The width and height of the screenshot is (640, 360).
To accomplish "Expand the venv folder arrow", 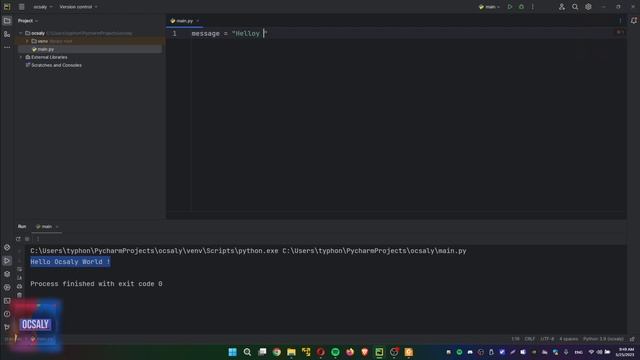I will tap(27, 41).
